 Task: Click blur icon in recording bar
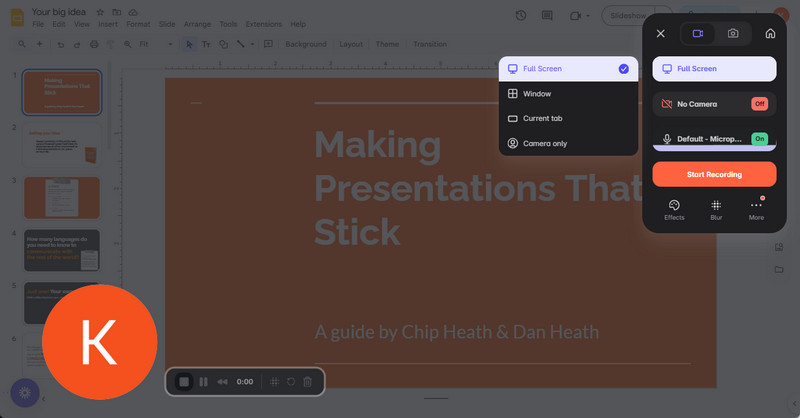click(x=274, y=382)
